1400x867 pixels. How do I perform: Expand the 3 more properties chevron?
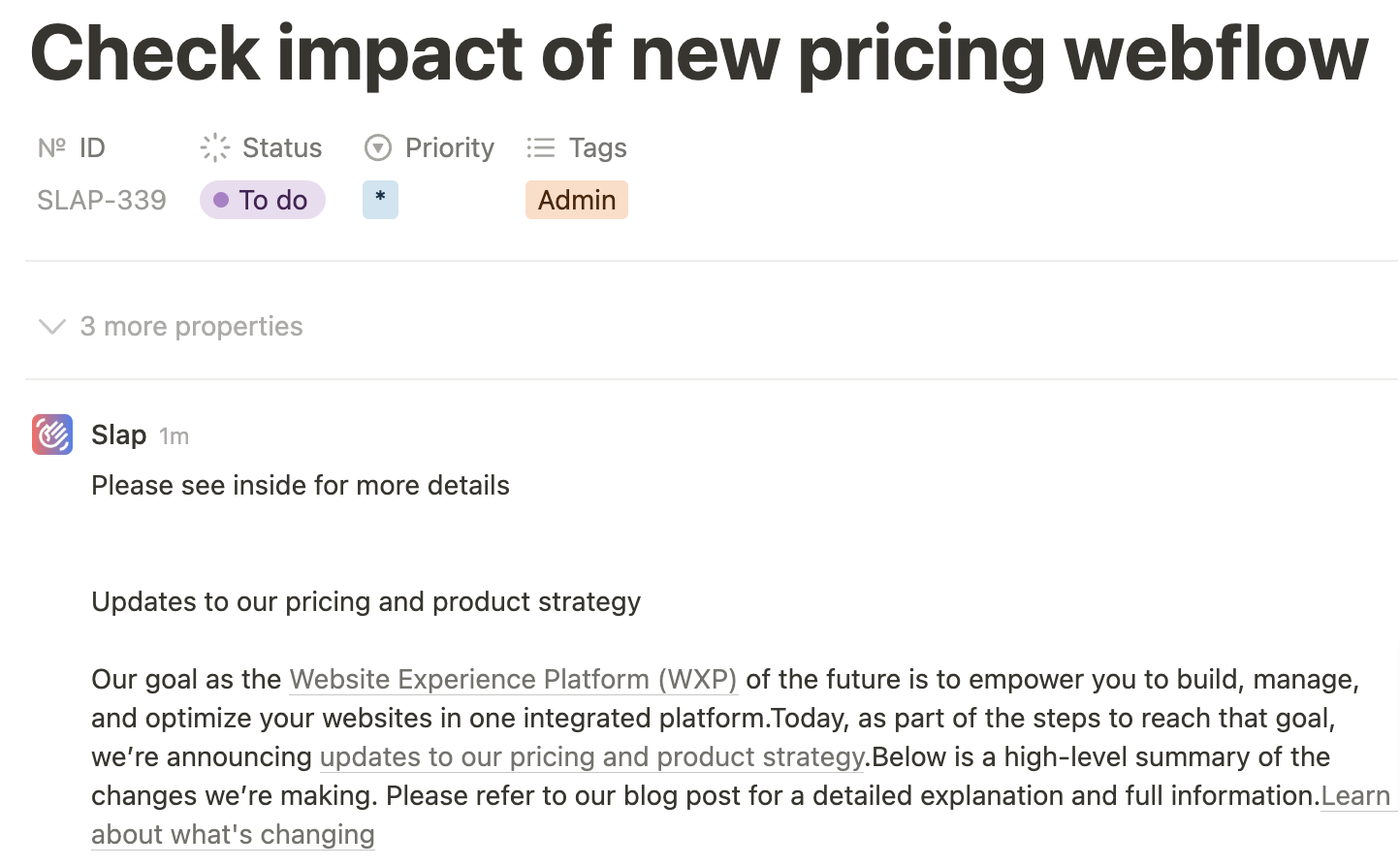pyautogui.click(x=52, y=327)
